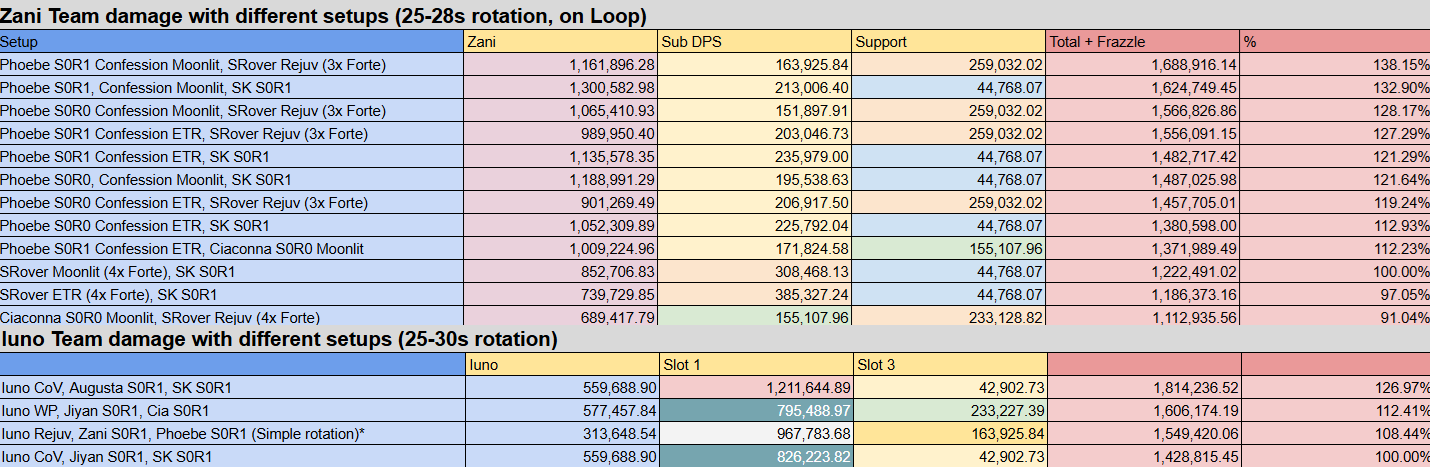Viewport: 1430px width, 467px height.
Task: Click Zani damage cell 739,729.85
Action: tap(561, 295)
